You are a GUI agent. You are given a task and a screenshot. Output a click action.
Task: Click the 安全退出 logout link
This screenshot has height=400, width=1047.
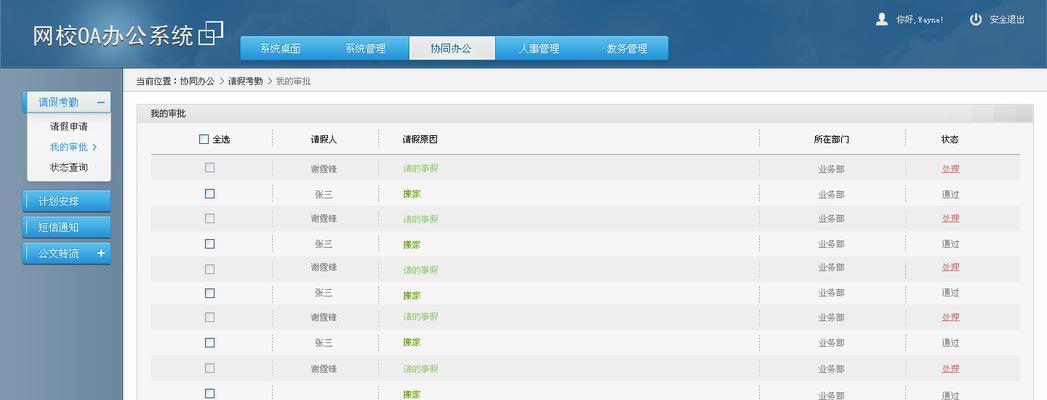[1007, 20]
